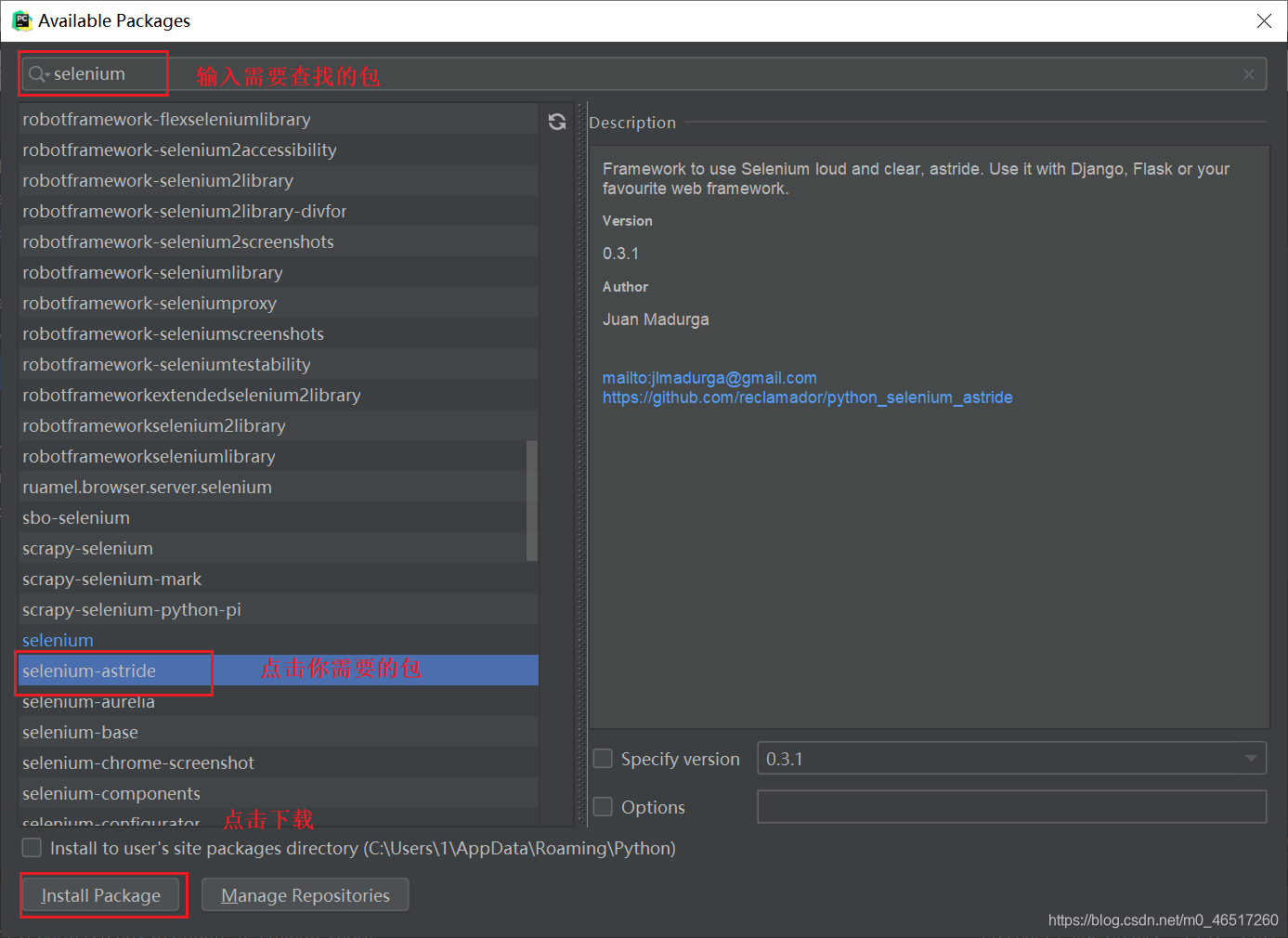The width and height of the screenshot is (1288, 938).
Task: Click the Install Package button
Action: point(101,895)
